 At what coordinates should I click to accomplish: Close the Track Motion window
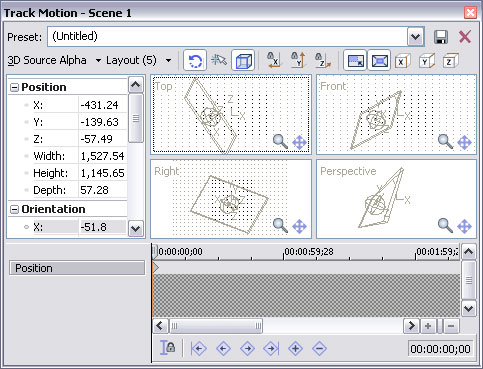point(470,13)
